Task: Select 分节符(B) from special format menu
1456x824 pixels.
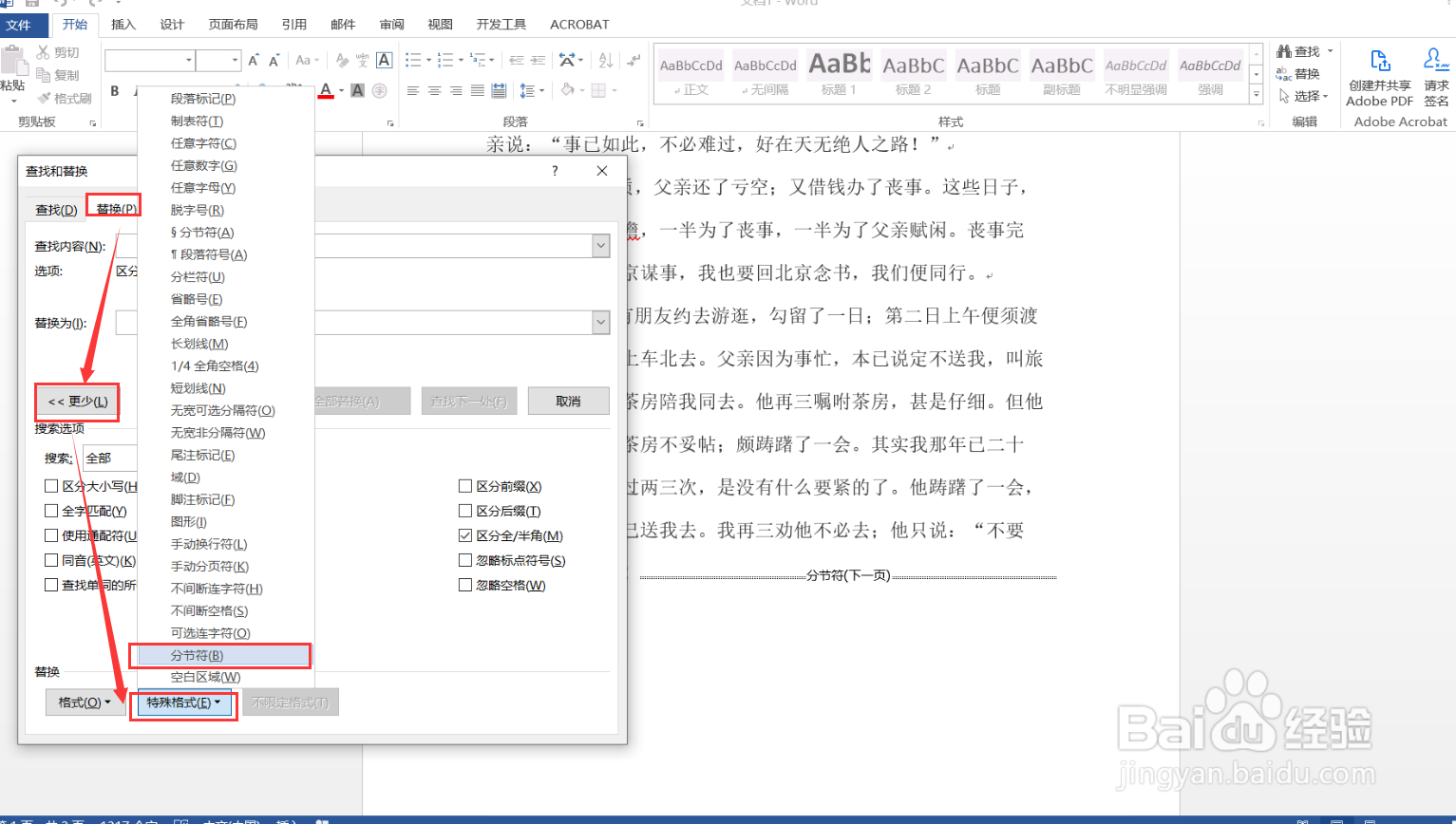Action: (224, 655)
